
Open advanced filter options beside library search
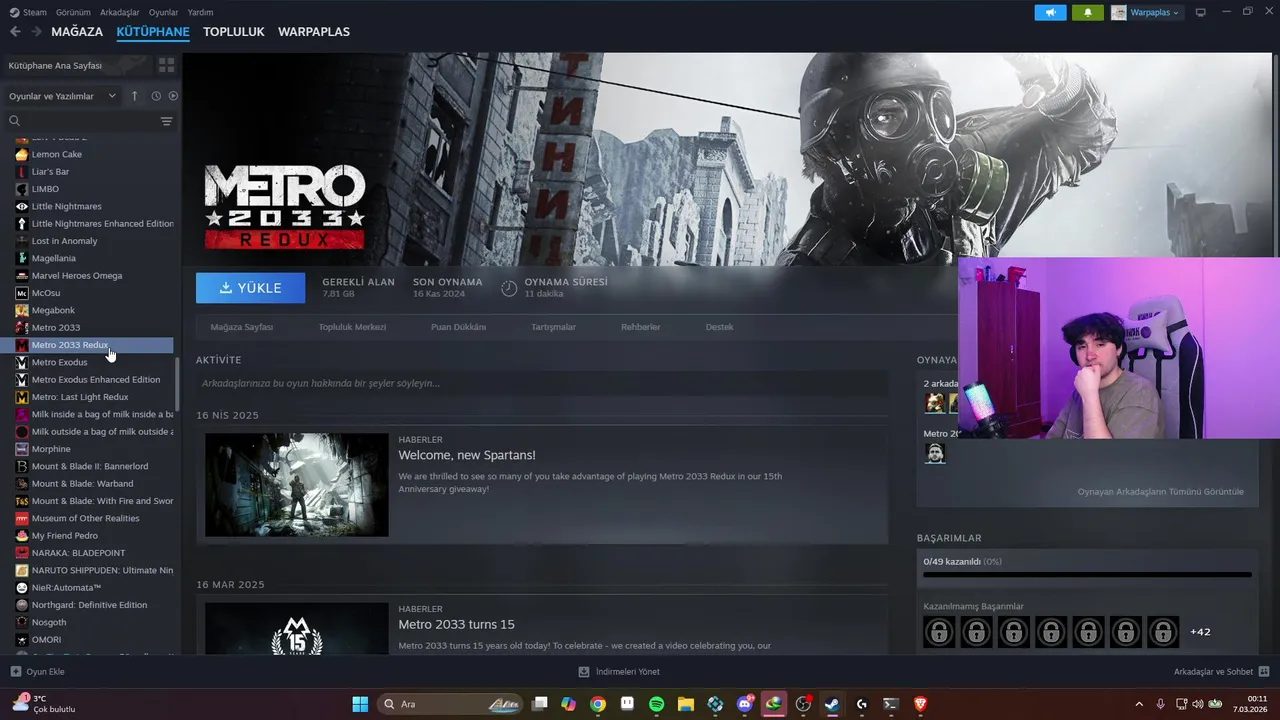pos(166,121)
